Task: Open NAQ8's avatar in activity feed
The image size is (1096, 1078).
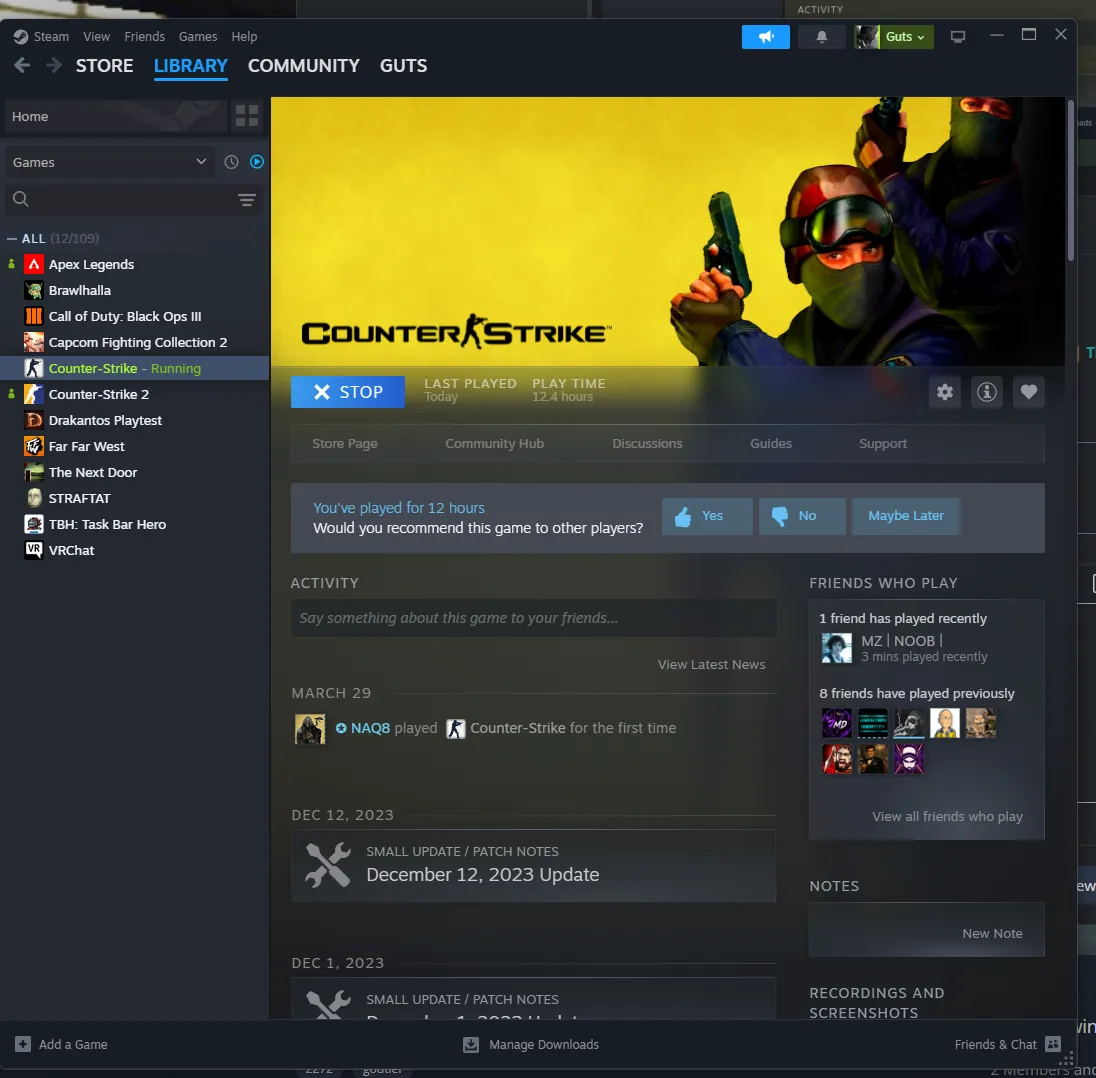Action: [310, 729]
